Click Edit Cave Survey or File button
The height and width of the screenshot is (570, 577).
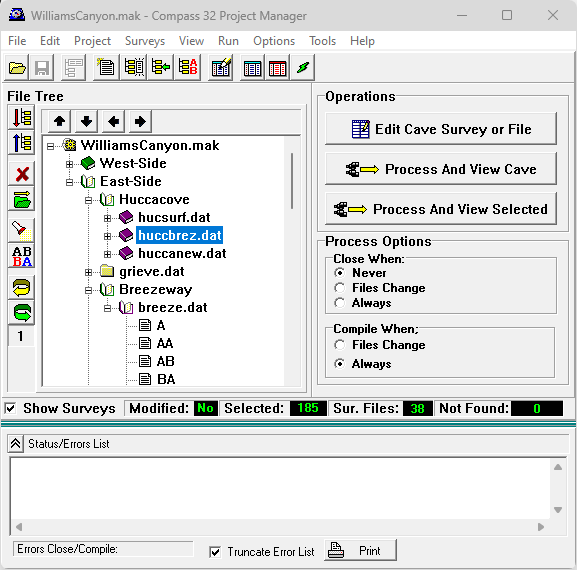tap(441, 129)
